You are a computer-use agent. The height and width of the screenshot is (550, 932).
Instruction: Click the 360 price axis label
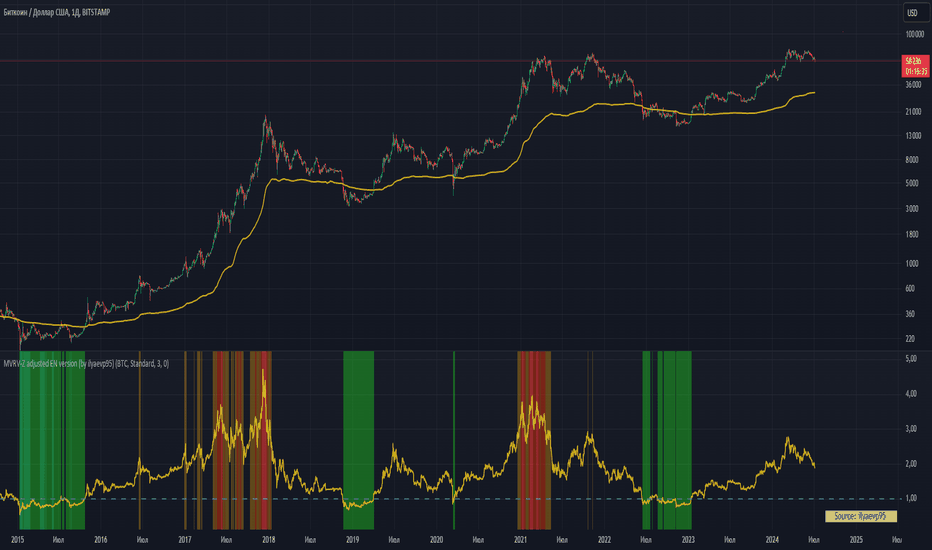(x=910, y=314)
